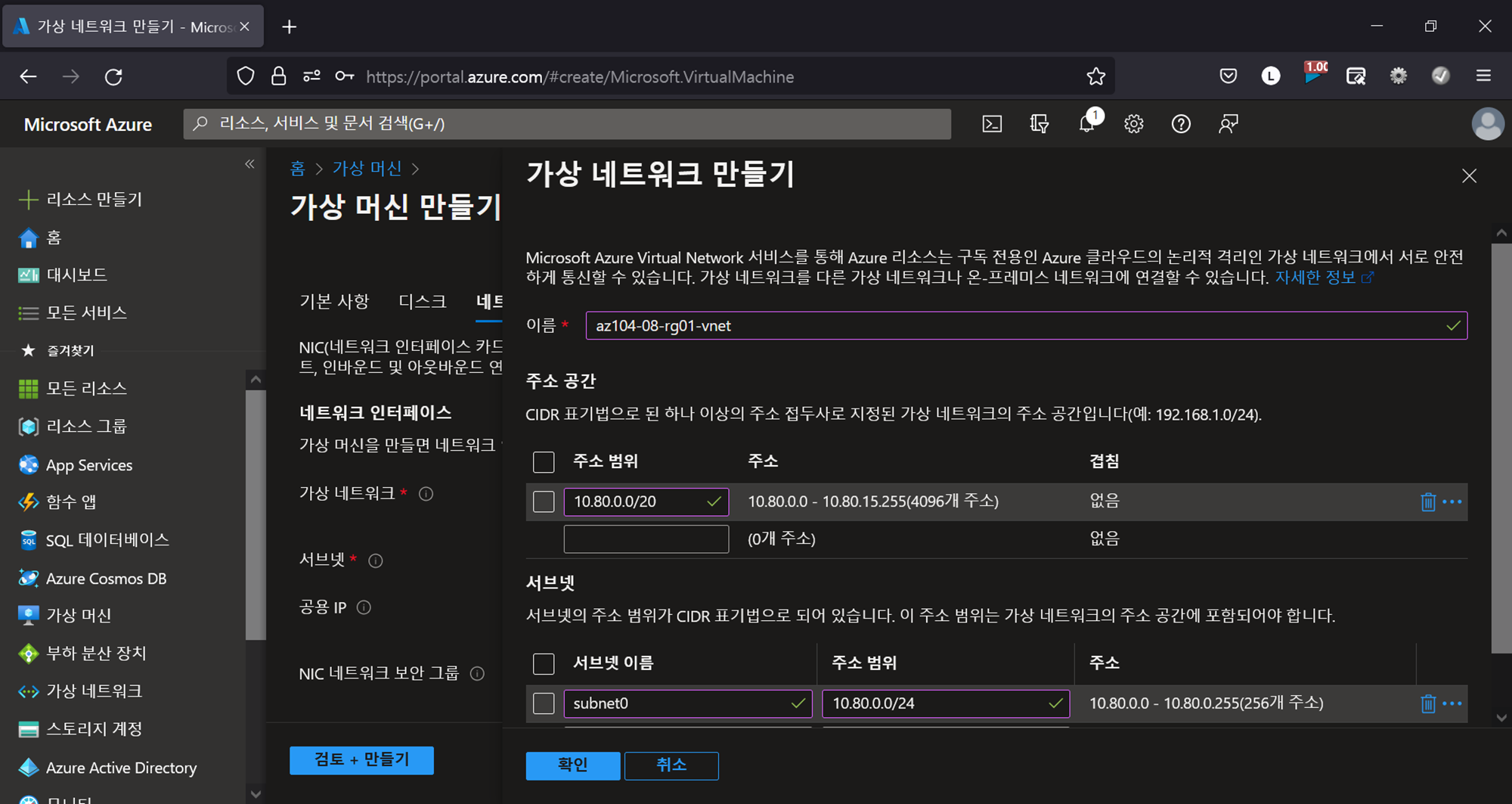1512x804 pixels.
Task: Switch to 디스크 tab
Action: click(423, 302)
